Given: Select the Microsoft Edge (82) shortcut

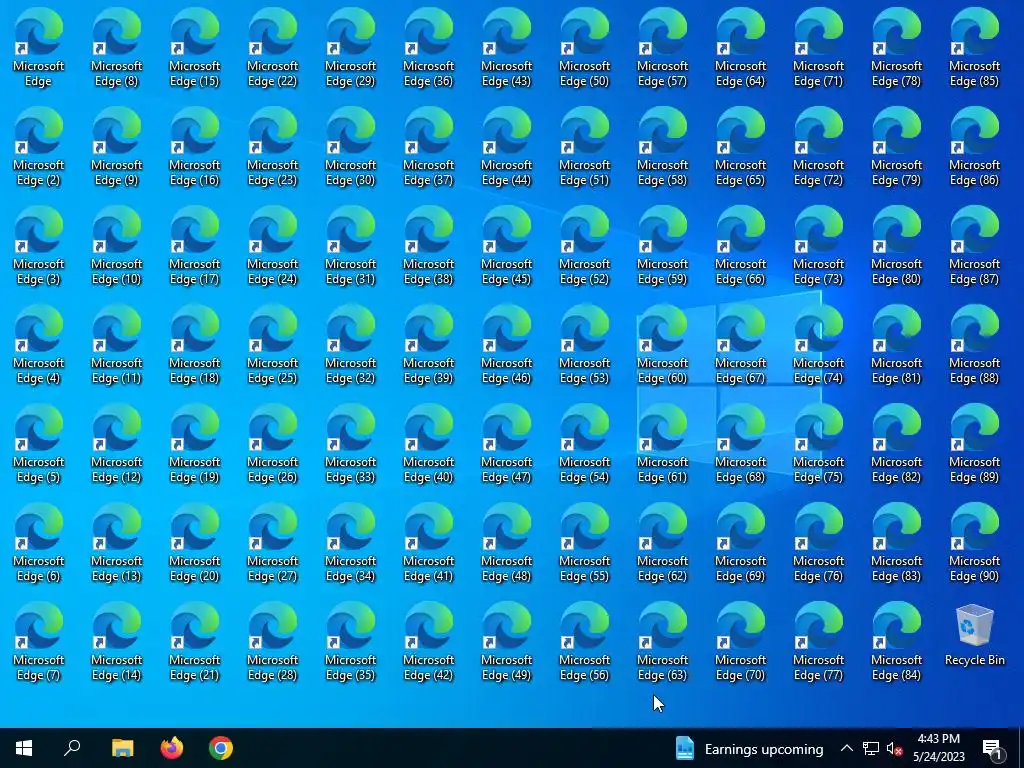Looking at the screenshot, I should click(897, 444).
